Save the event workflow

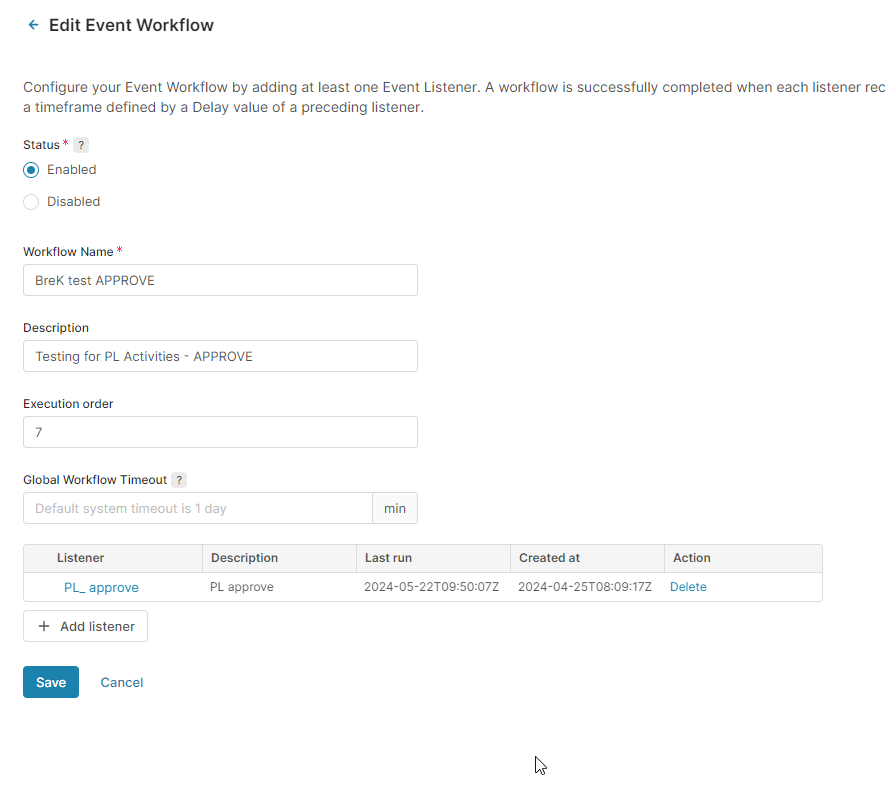tap(51, 682)
